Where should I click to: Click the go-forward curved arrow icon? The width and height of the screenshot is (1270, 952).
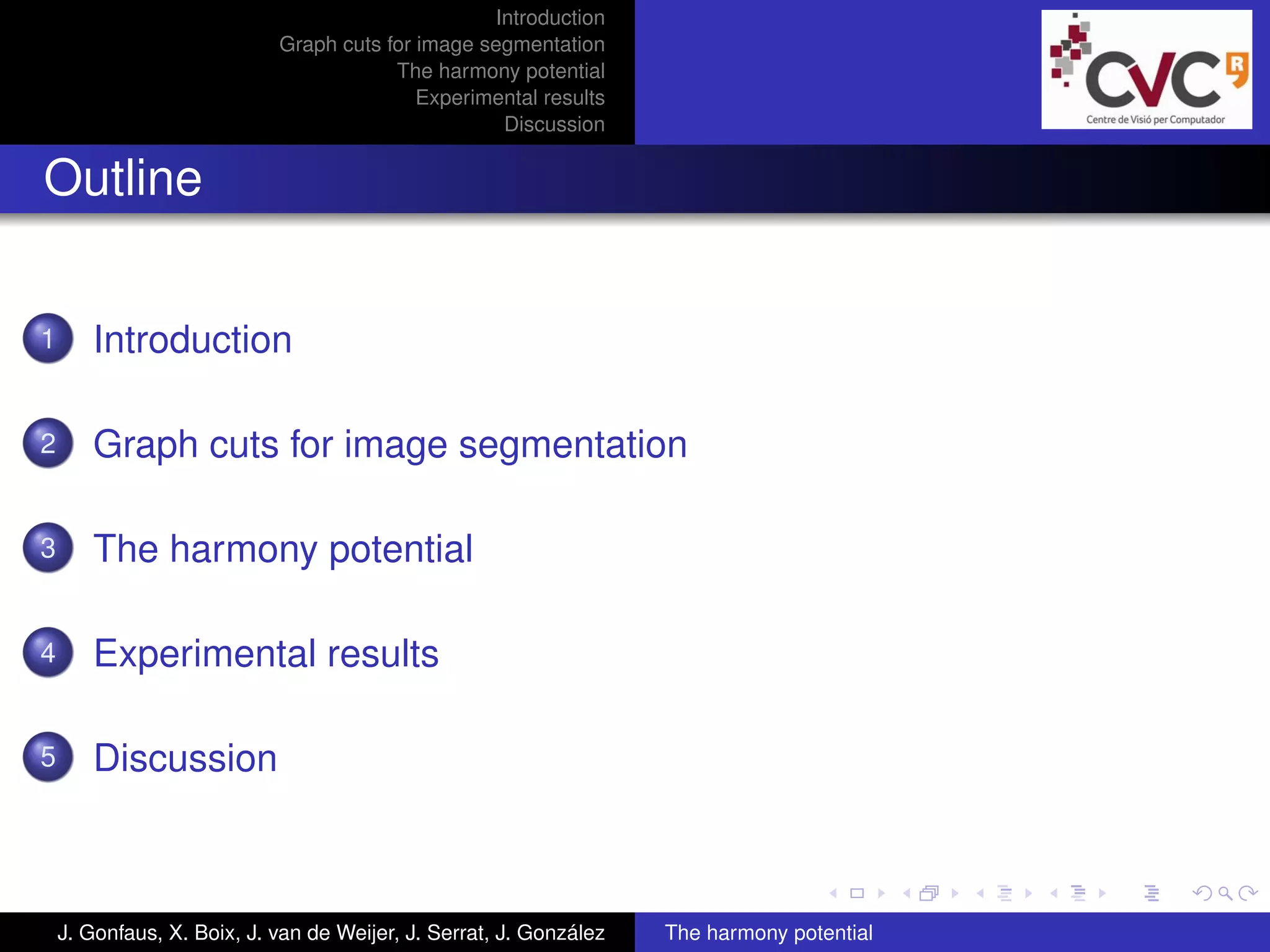click(x=1248, y=893)
